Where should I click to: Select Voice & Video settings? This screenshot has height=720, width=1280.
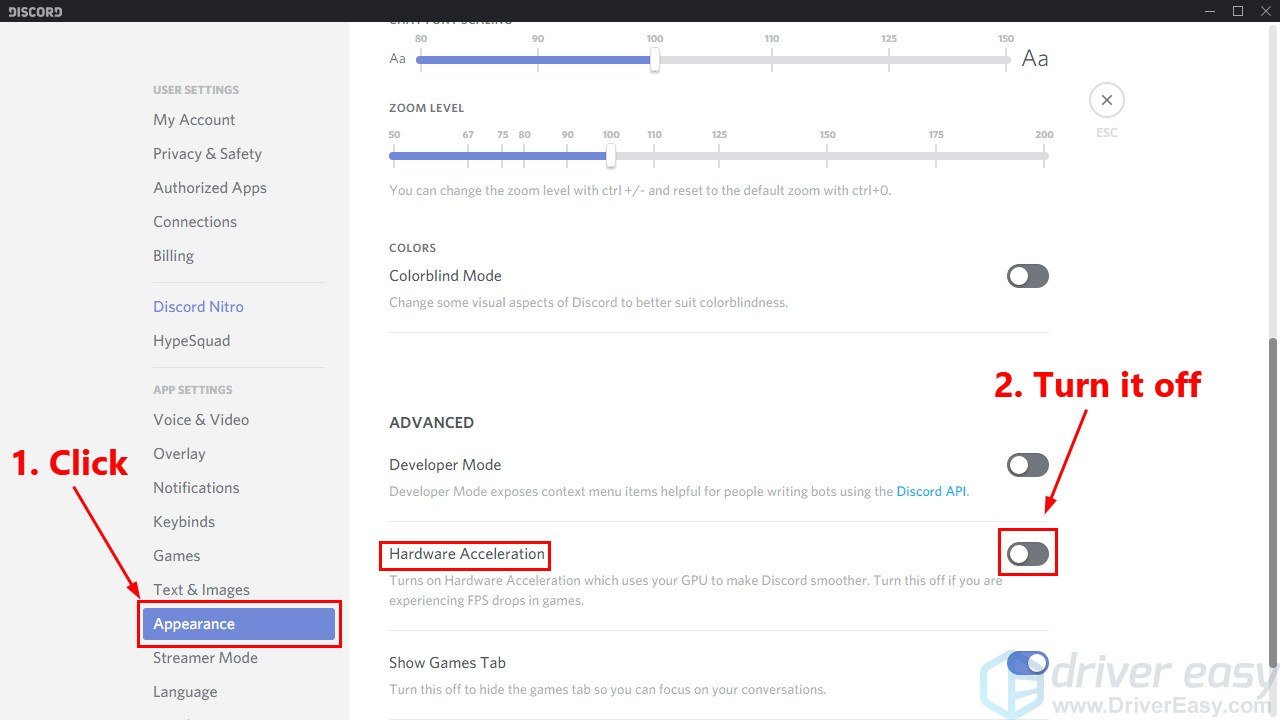click(201, 420)
